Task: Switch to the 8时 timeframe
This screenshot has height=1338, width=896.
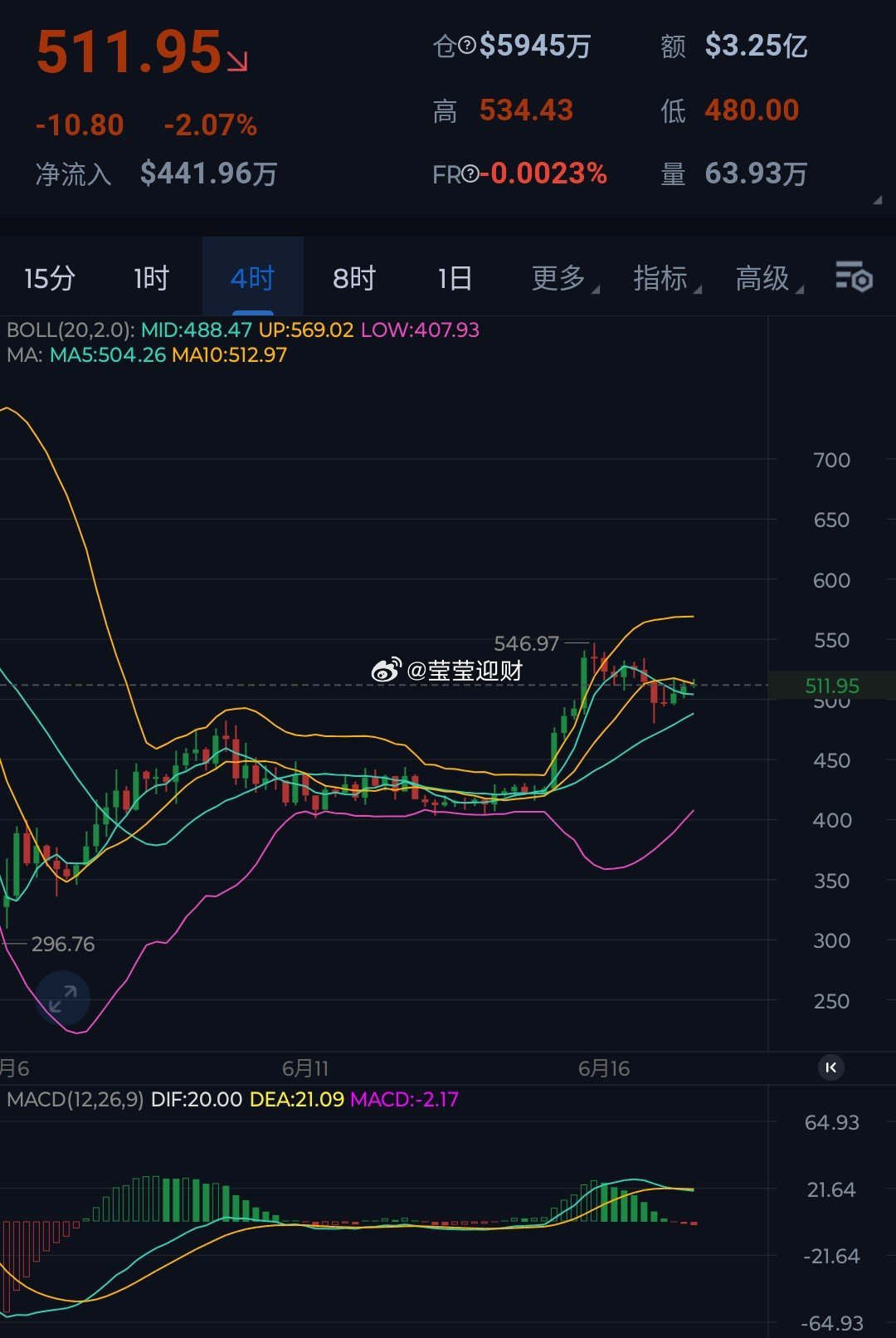Action: click(x=354, y=278)
